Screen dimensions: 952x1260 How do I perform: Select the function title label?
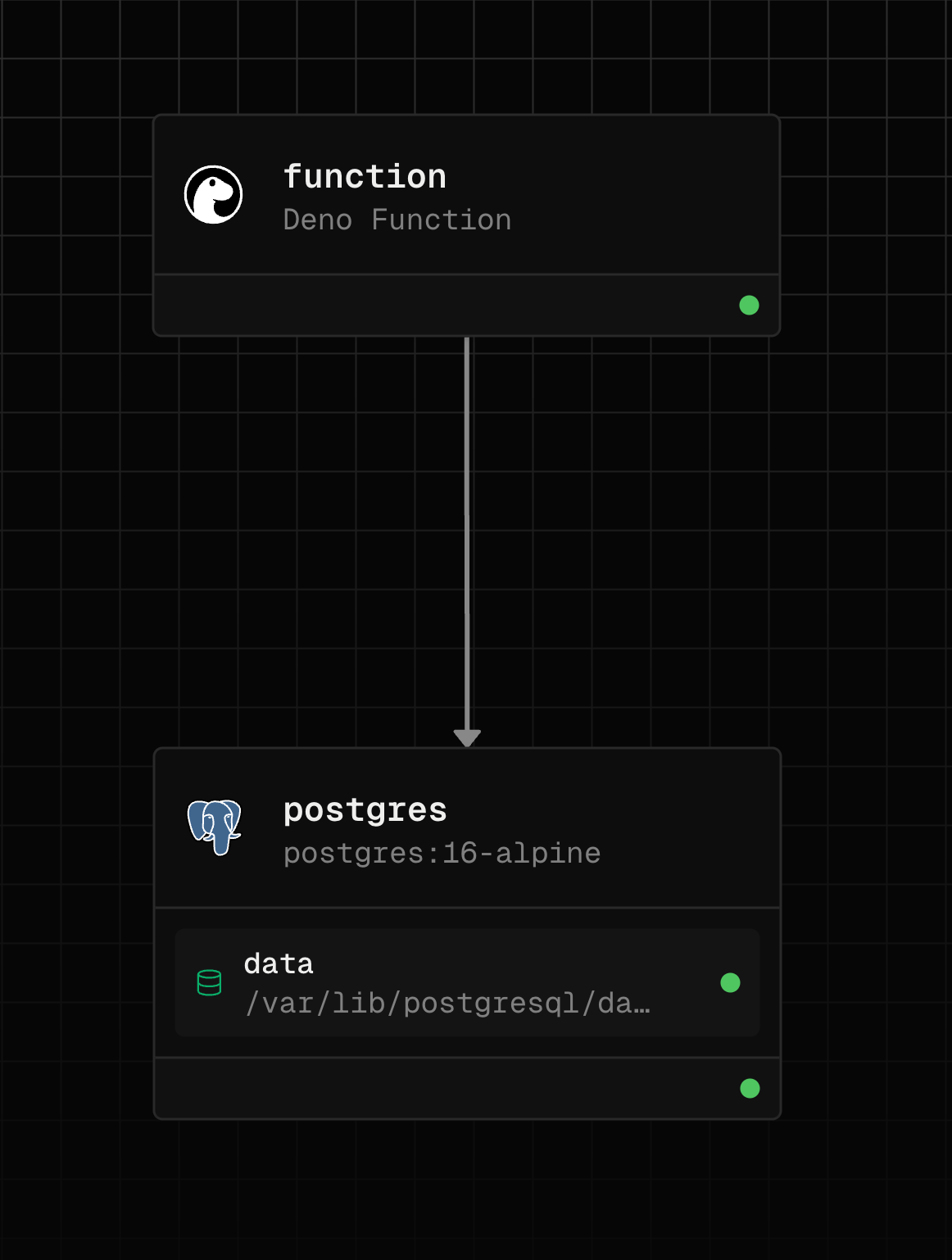click(x=365, y=174)
